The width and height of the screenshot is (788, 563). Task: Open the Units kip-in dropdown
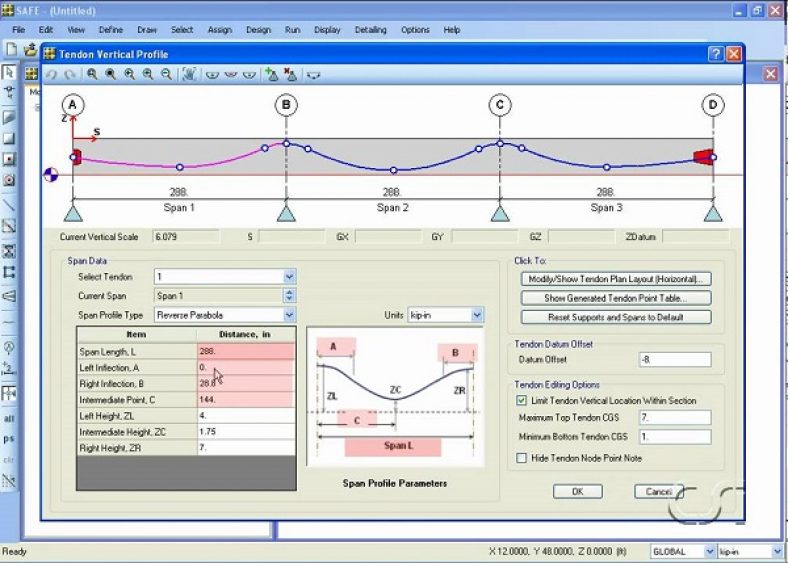click(x=477, y=315)
